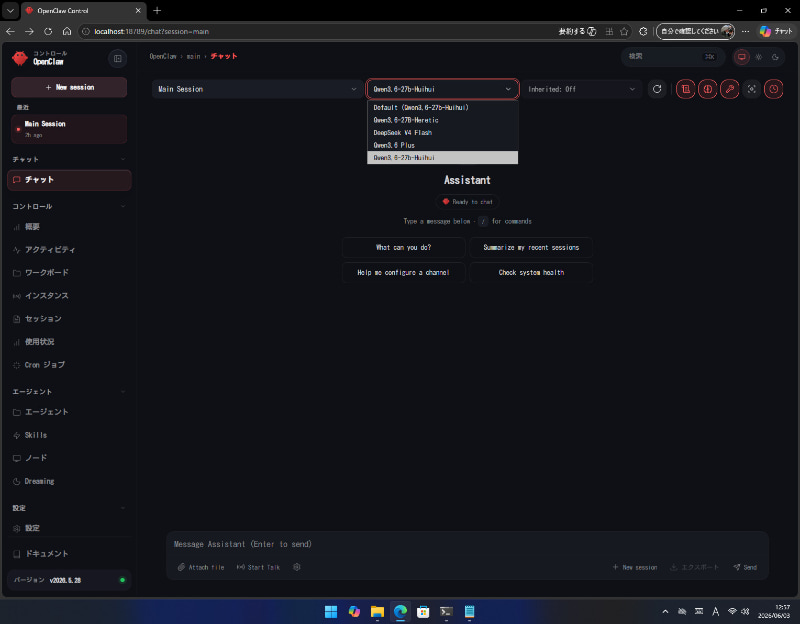Open the Inherited: Off dropdown
This screenshot has height=624, width=800.
[582, 89]
